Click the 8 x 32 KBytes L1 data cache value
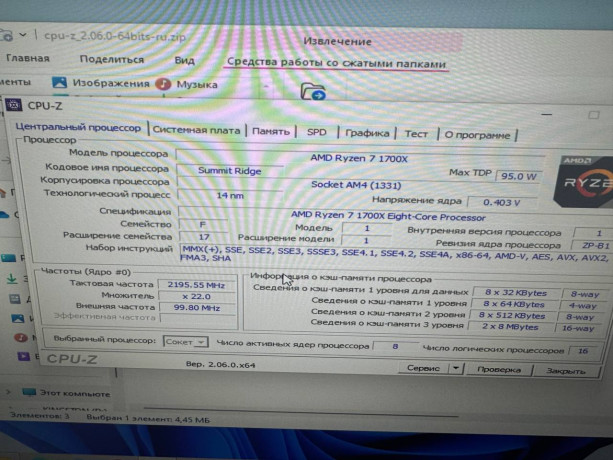Viewport: 613px width, 460px height. (x=516, y=292)
